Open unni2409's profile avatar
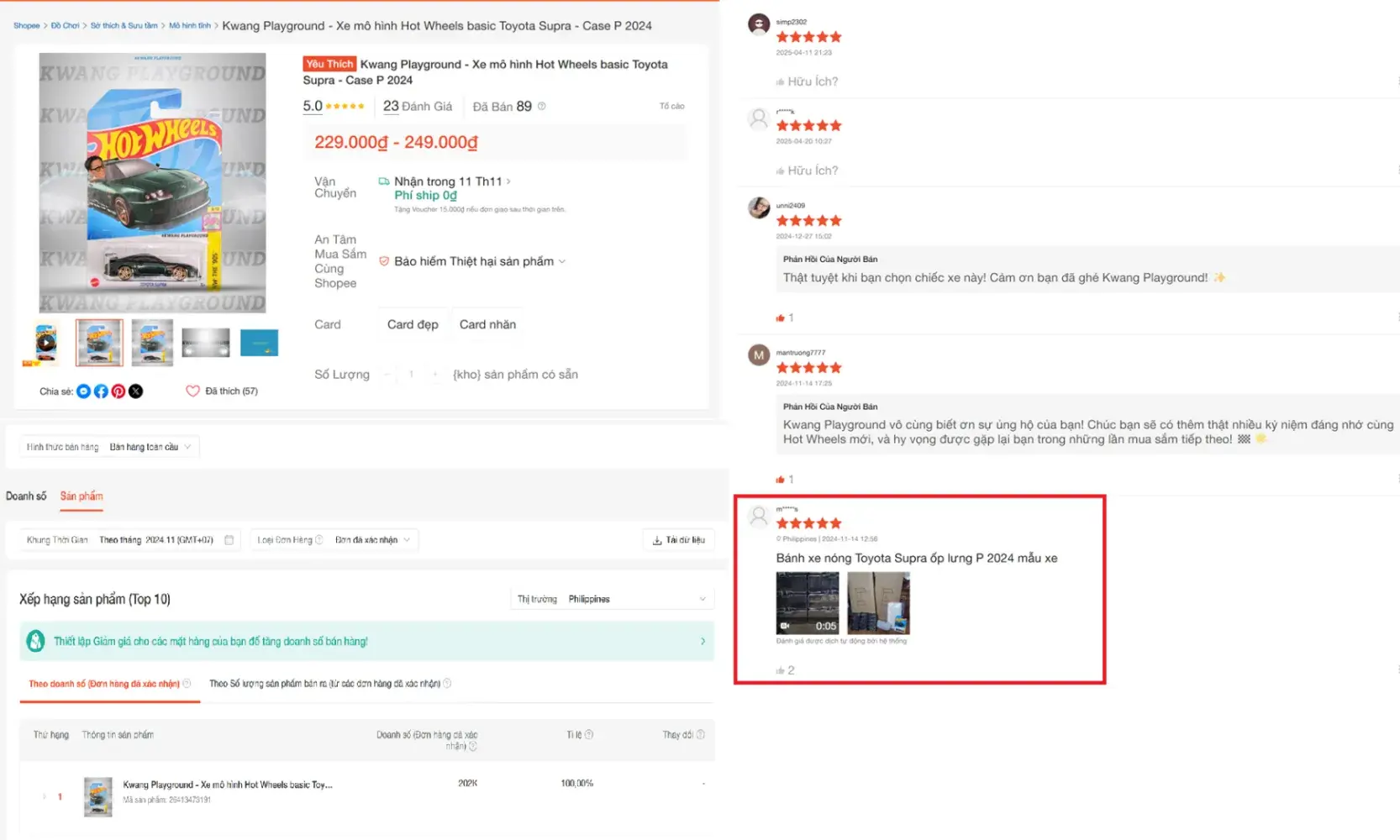The image size is (1400, 840). pyautogui.click(x=759, y=207)
